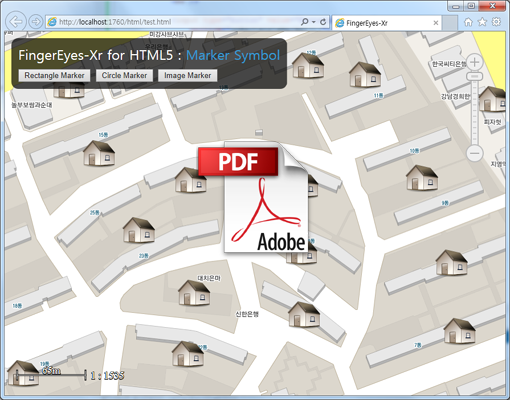Select the FingerEyes-Xr browser tab
Viewport: 510px width, 400px height.
[387, 23]
